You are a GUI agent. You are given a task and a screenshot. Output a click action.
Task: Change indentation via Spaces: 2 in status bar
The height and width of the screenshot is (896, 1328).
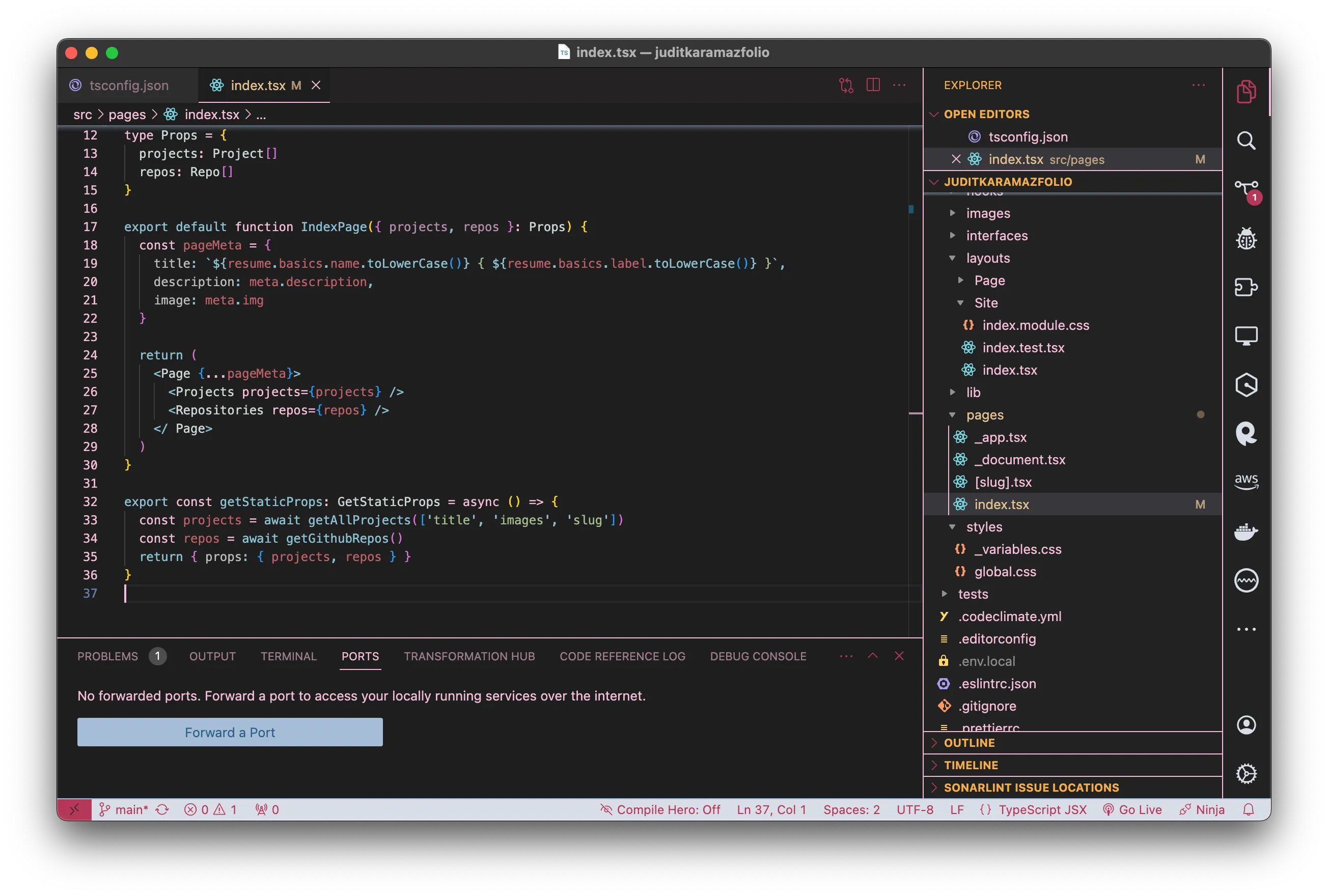[x=850, y=809]
